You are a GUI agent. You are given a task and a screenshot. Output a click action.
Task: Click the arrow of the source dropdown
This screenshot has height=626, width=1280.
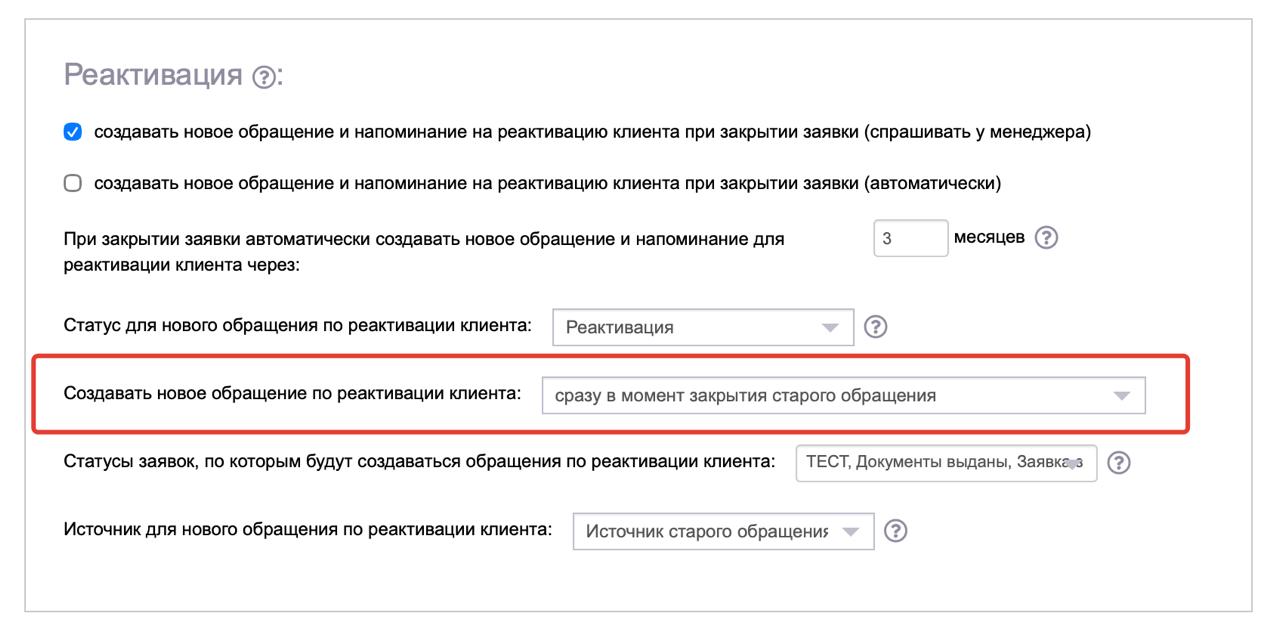tap(850, 530)
